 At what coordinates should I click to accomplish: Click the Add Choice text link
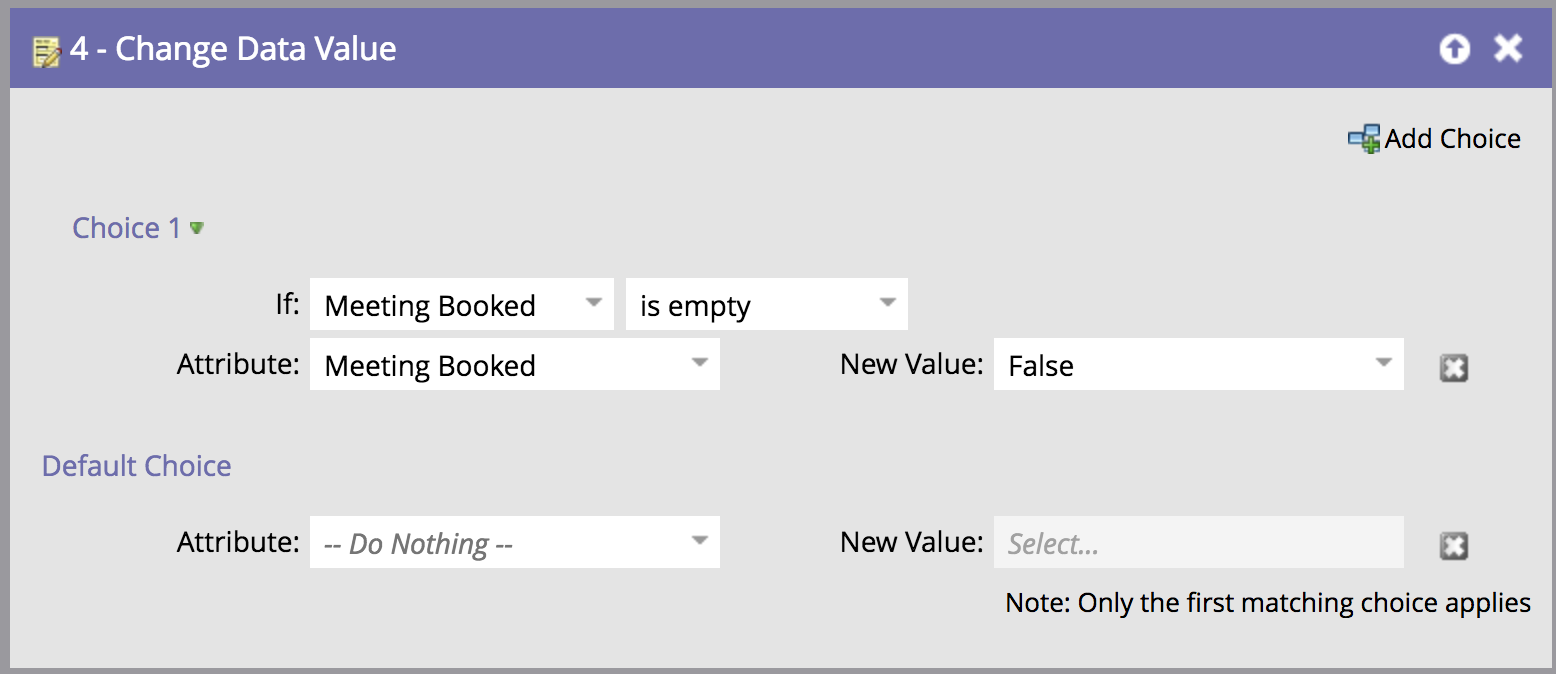1452,139
